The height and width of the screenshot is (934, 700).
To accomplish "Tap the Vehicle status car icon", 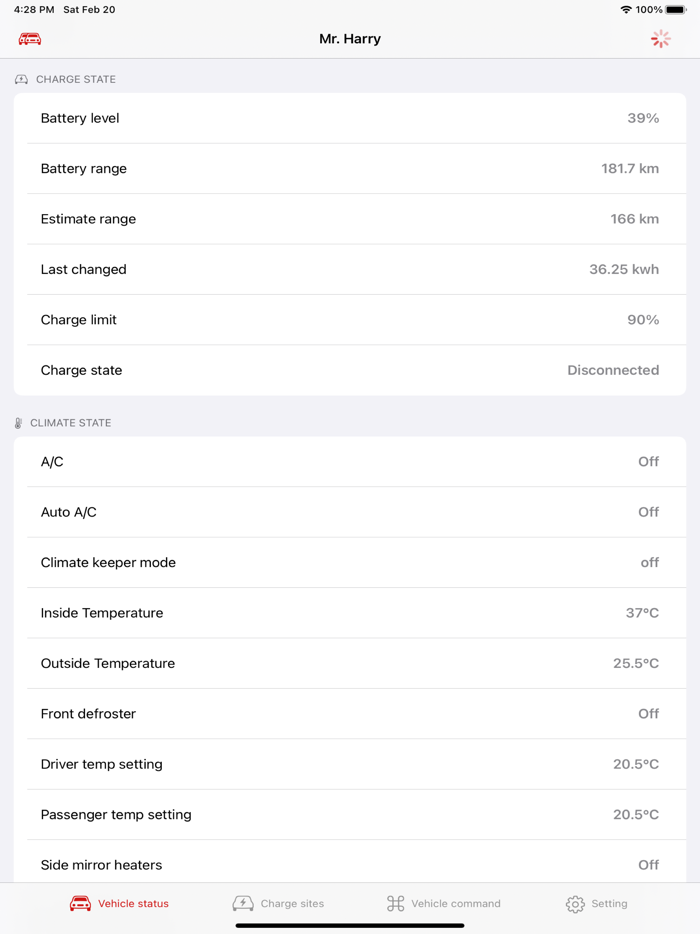I will 80,904.
